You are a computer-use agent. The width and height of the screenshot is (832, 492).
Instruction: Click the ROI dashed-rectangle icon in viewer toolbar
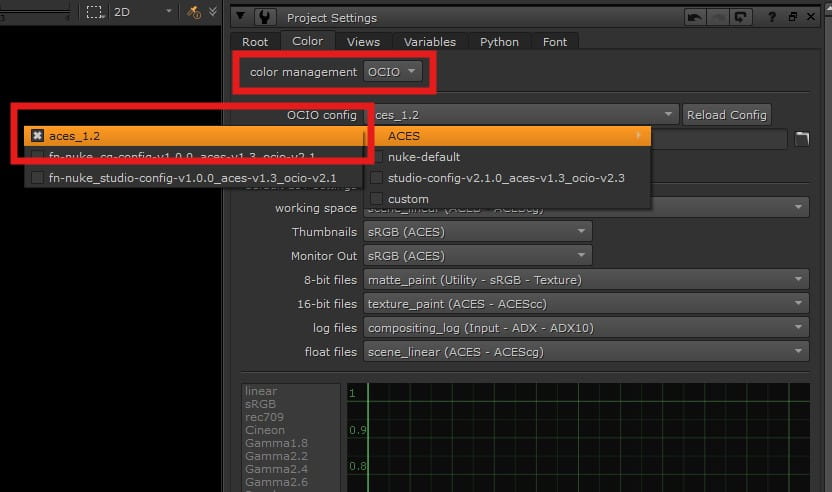tap(94, 12)
